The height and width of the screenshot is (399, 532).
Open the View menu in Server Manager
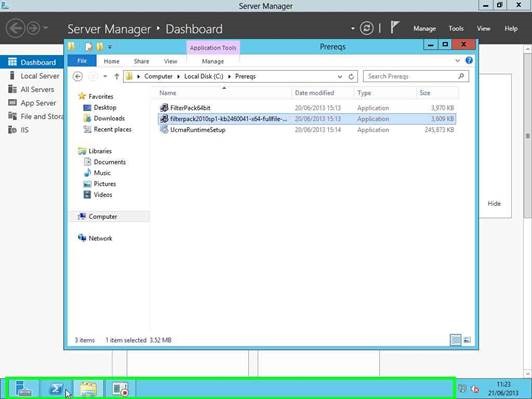[483, 28]
